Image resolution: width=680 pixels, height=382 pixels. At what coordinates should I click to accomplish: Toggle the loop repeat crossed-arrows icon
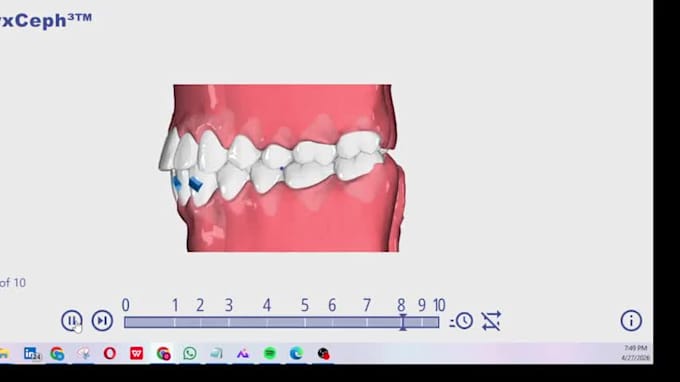coord(491,321)
